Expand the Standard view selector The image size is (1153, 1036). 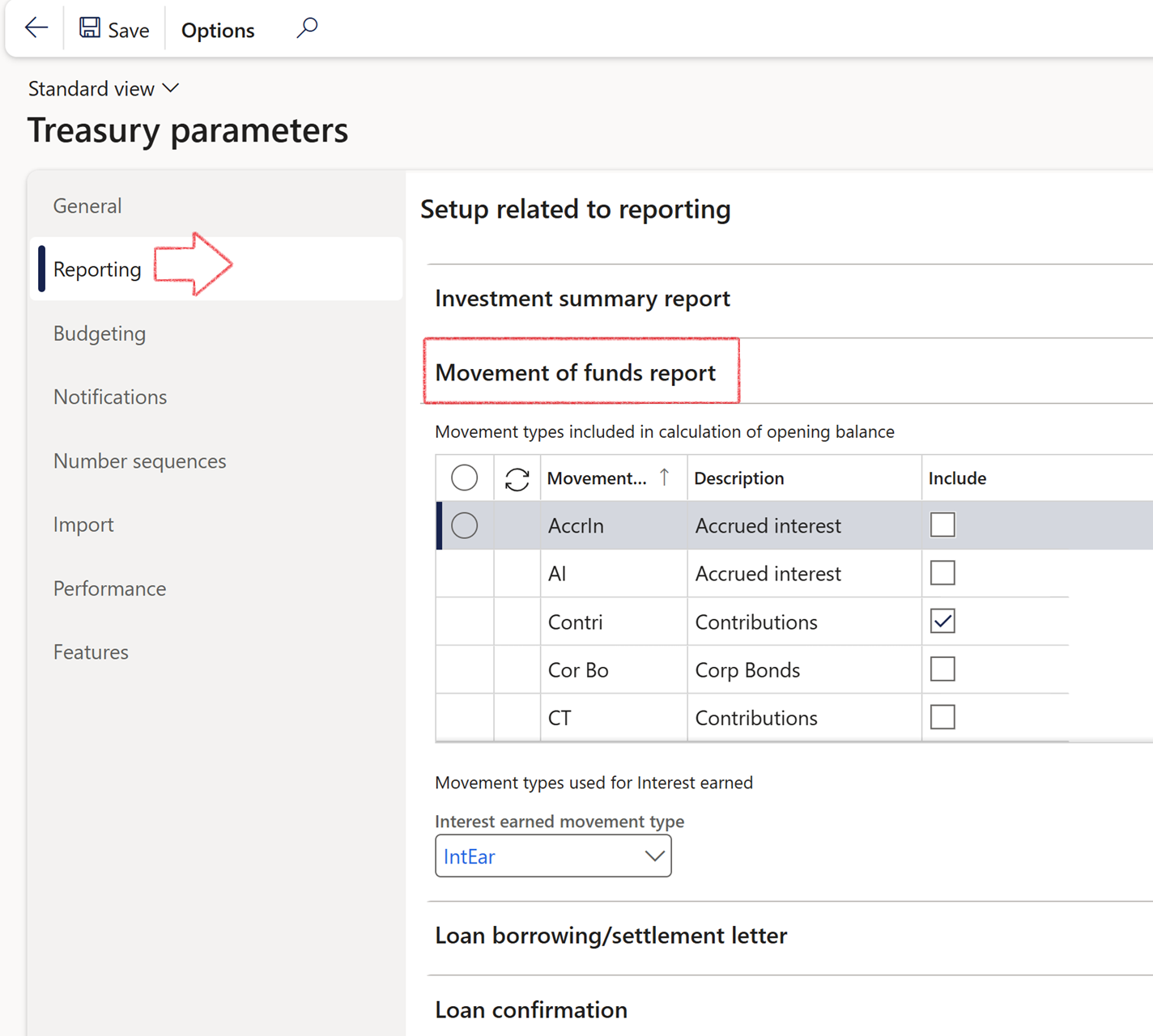103,88
